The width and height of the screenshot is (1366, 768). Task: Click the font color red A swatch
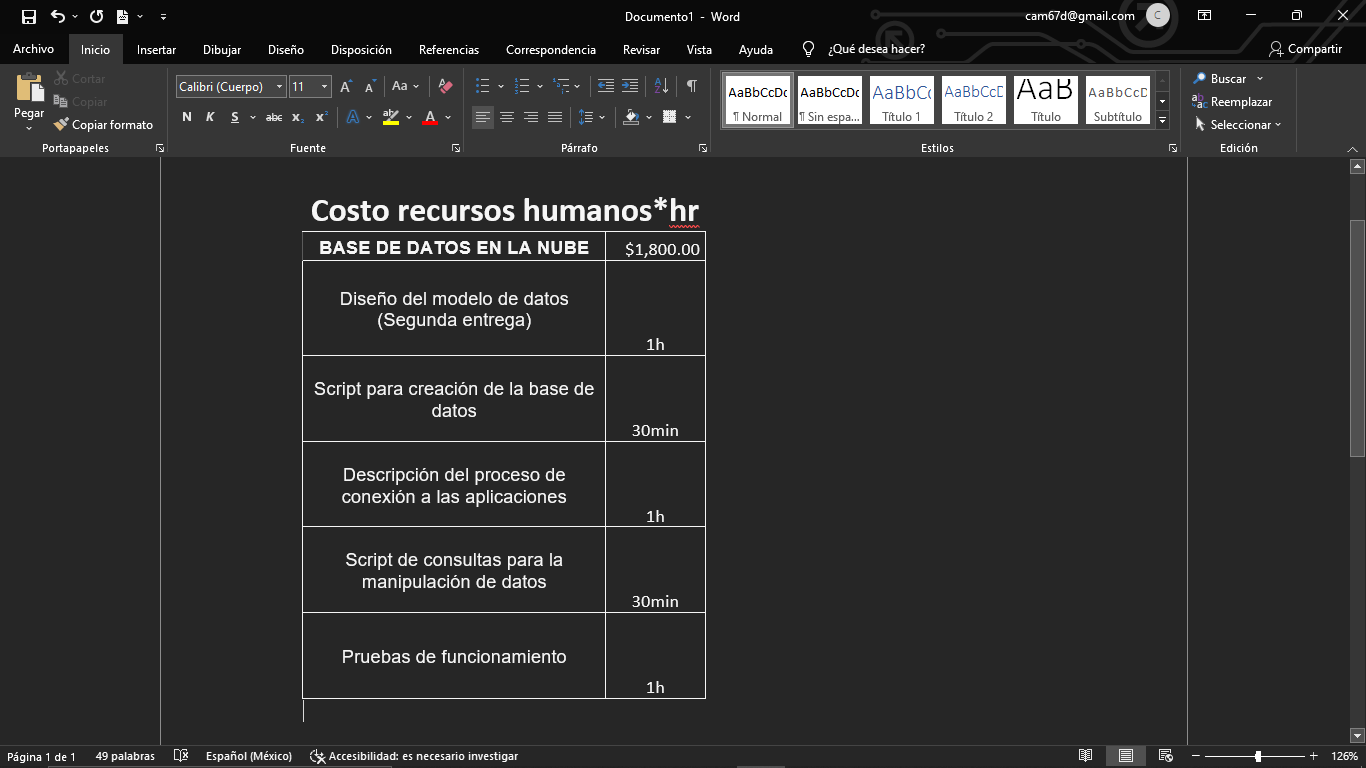tap(430, 117)
